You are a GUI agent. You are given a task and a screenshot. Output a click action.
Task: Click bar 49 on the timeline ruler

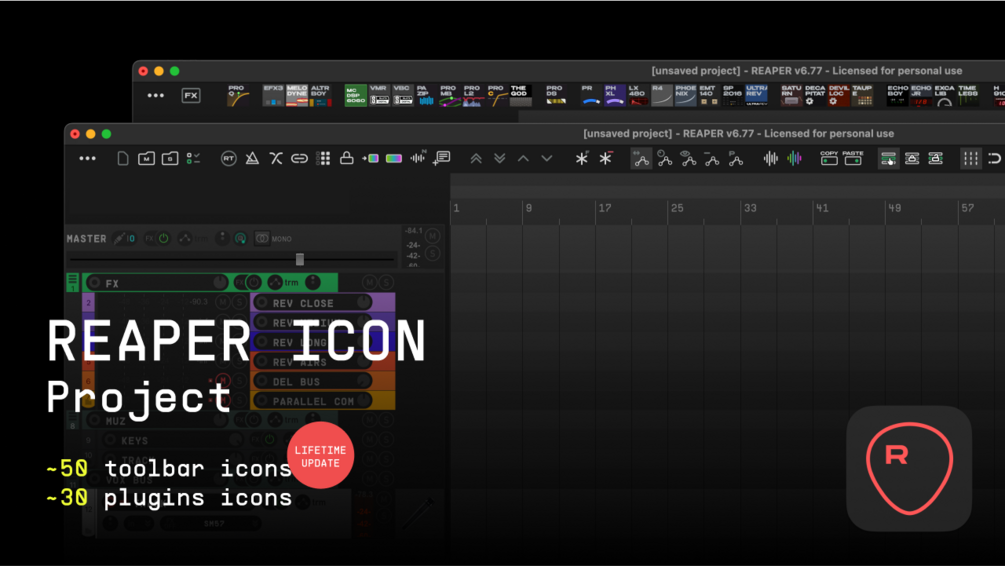895,208
